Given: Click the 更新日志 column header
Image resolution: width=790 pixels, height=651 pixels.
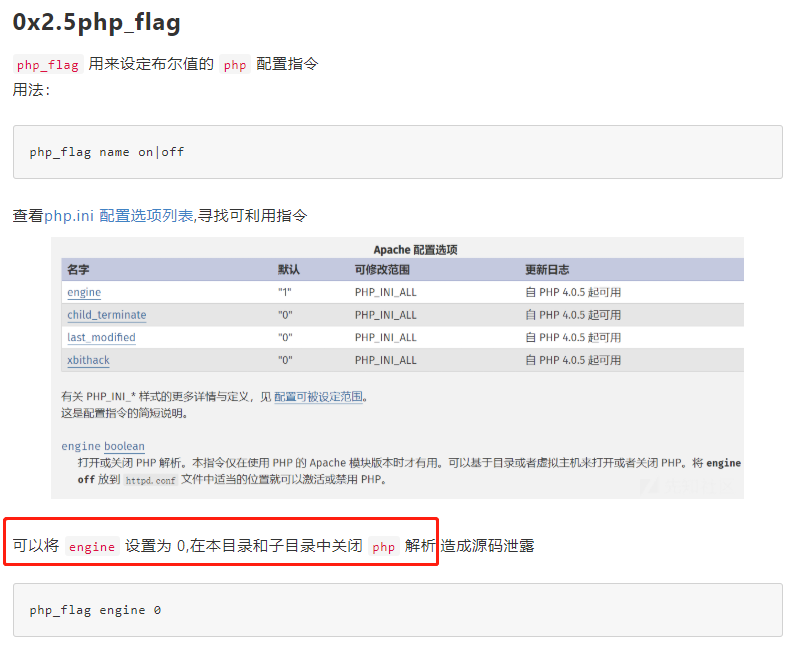Looking at the screenshot, I should 547,270.
